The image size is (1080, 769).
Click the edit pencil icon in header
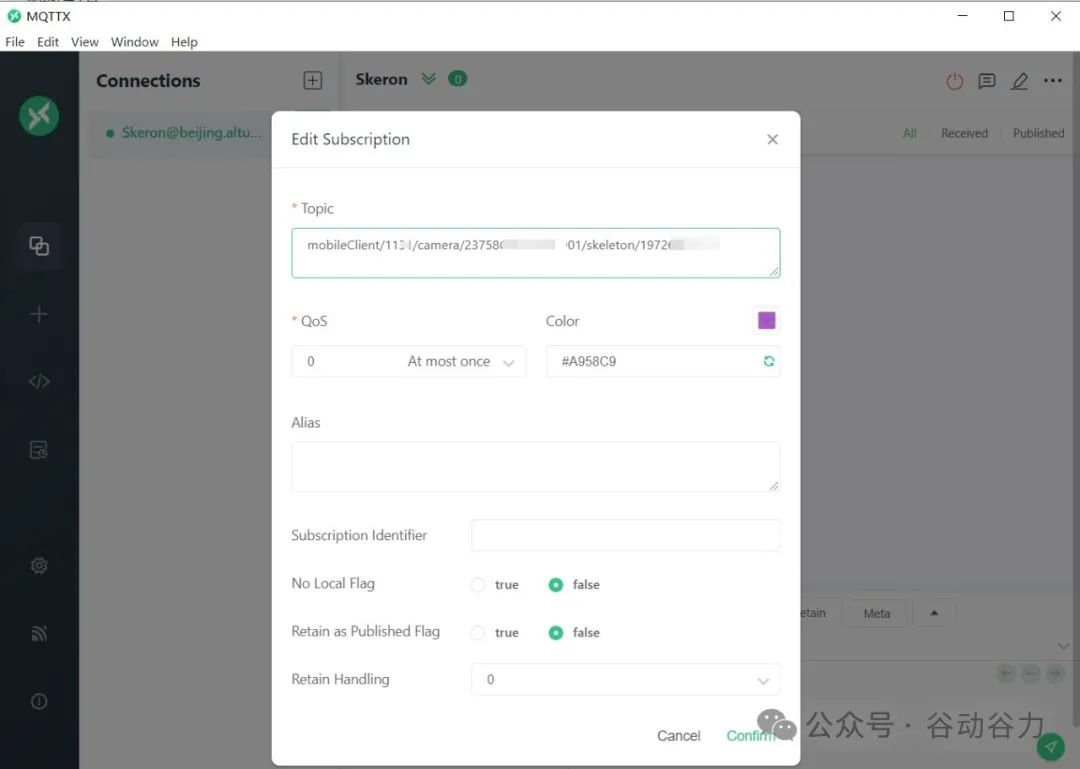click(1019, 81)
